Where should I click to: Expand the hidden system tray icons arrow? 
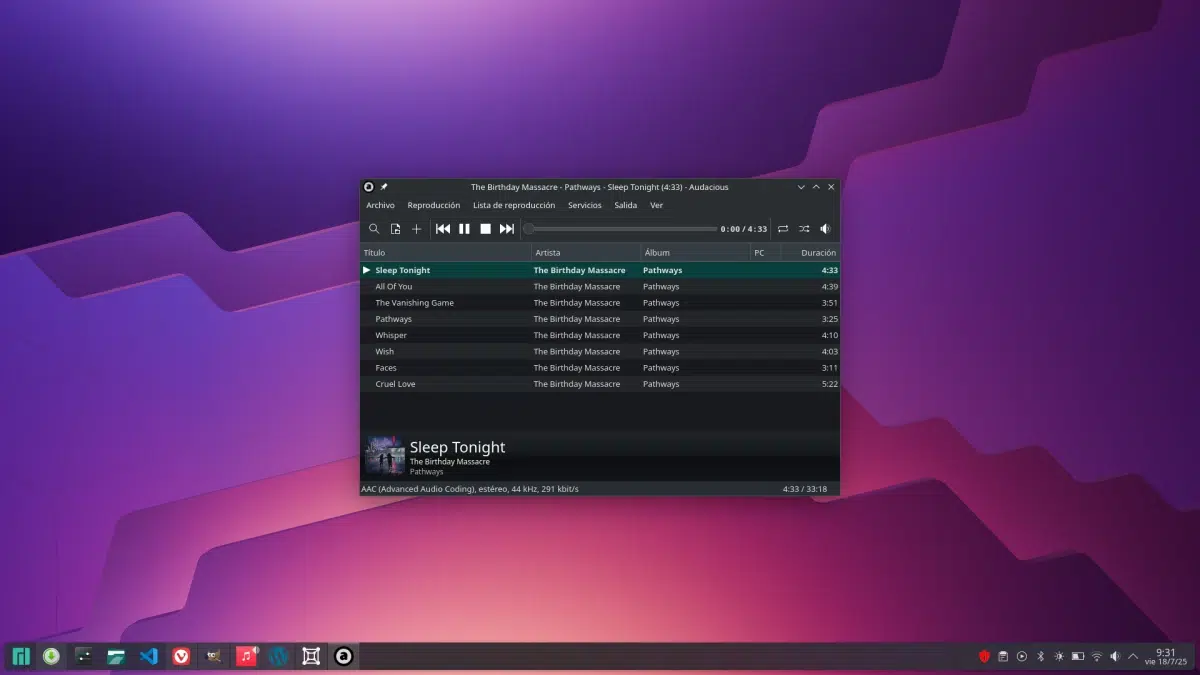point(1133,657)
